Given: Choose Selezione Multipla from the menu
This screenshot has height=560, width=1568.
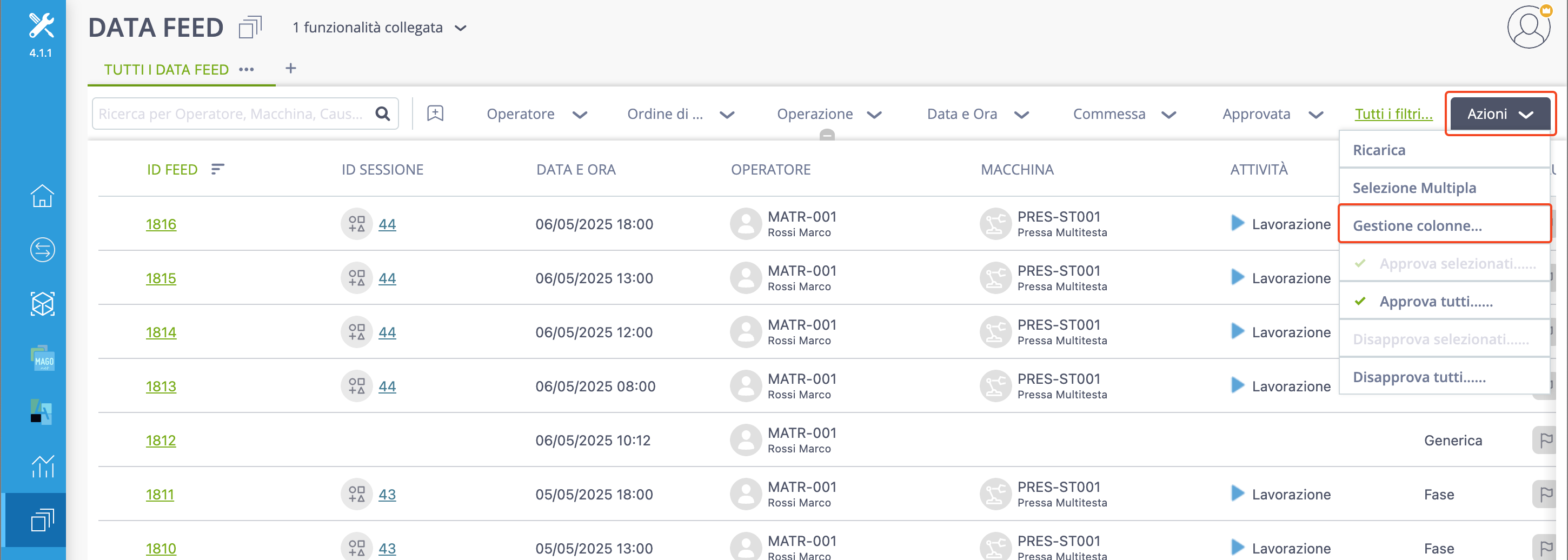Looking at the screenshot, I should 1444,188.
